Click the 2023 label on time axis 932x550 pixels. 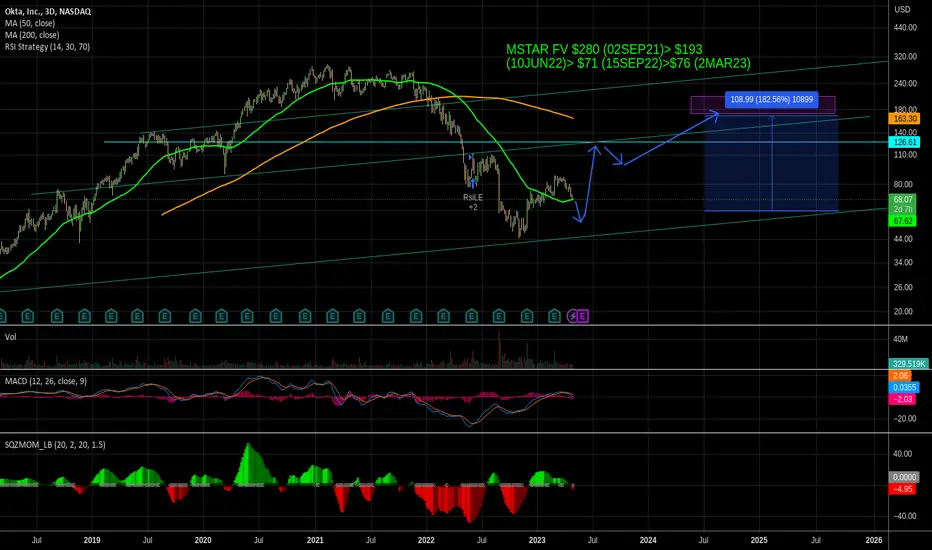(537, 540)
